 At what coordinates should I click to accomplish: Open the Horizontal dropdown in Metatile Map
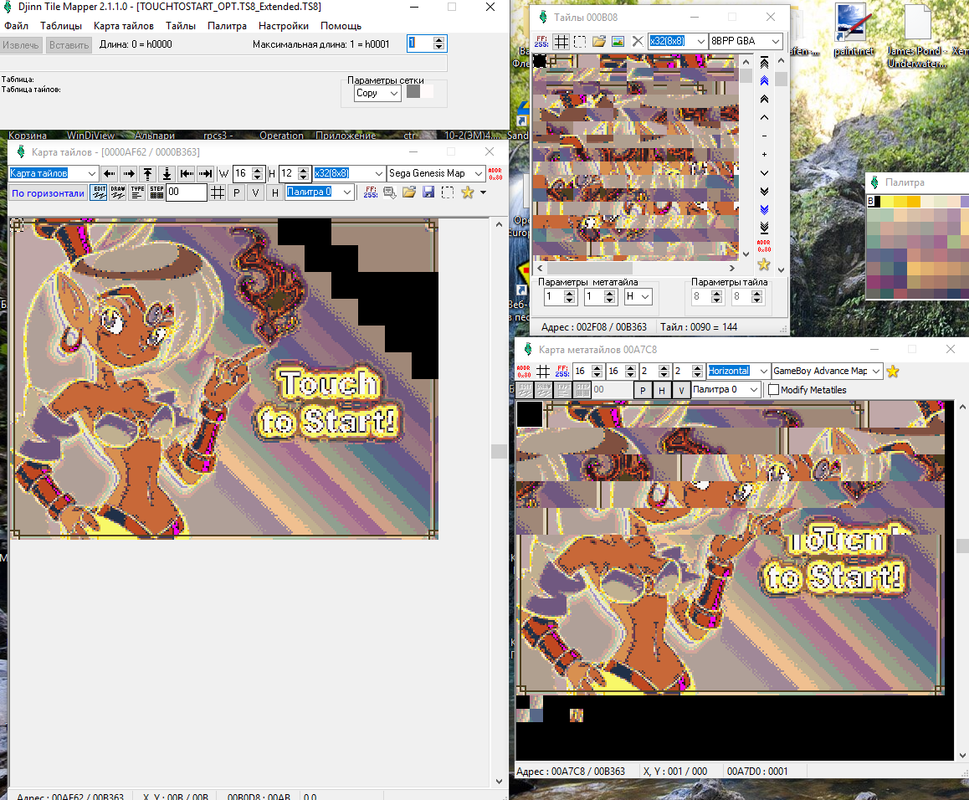click(738, 371)
